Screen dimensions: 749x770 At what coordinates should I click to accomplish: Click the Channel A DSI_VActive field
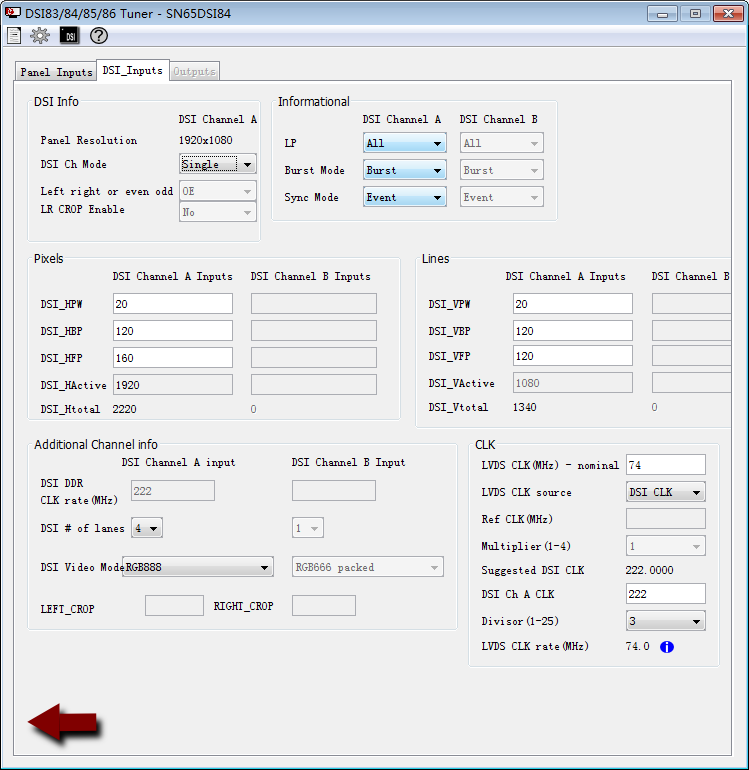(573, 383)
